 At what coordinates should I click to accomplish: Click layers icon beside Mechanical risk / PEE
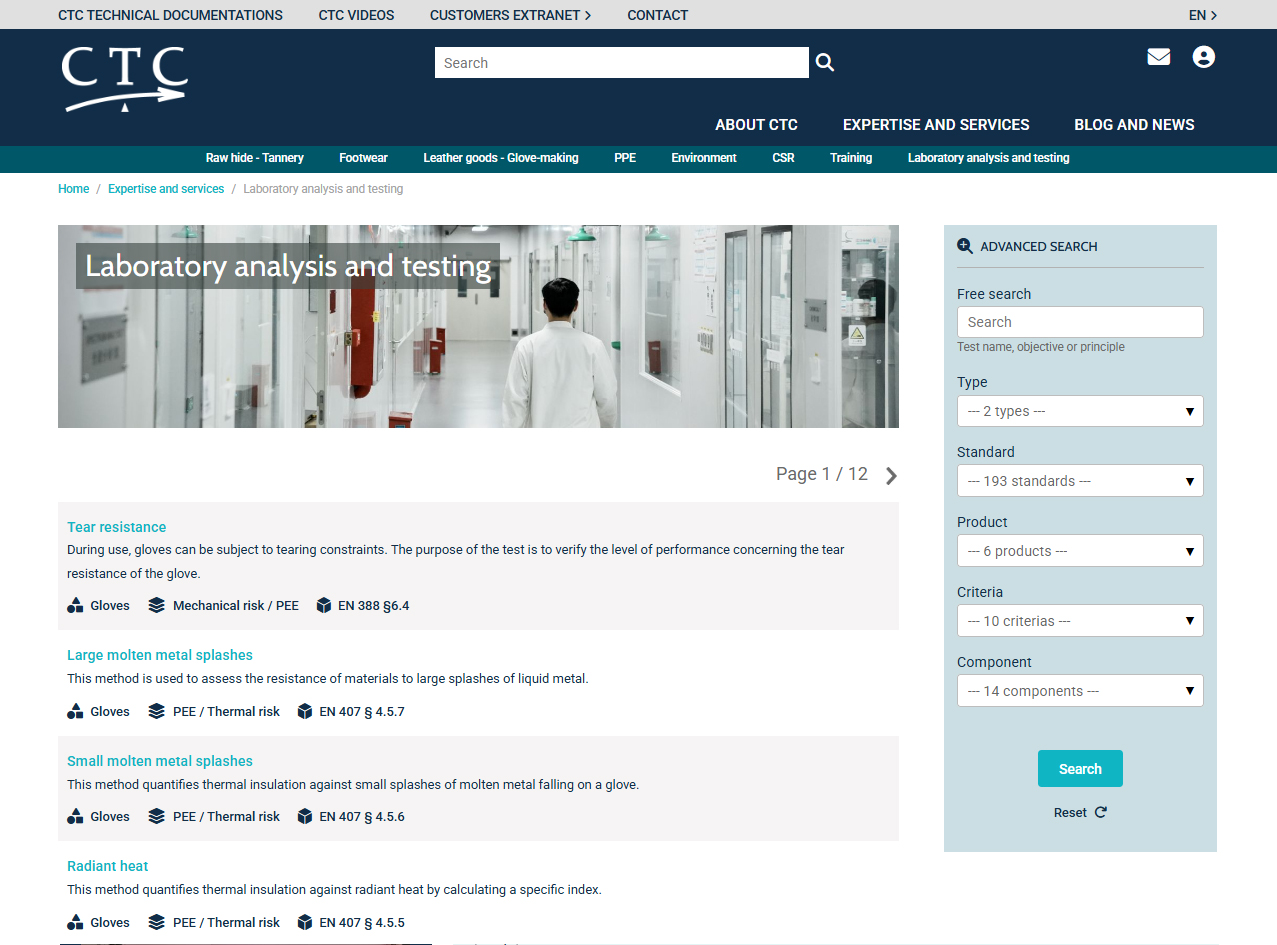(x=156, y=605)
